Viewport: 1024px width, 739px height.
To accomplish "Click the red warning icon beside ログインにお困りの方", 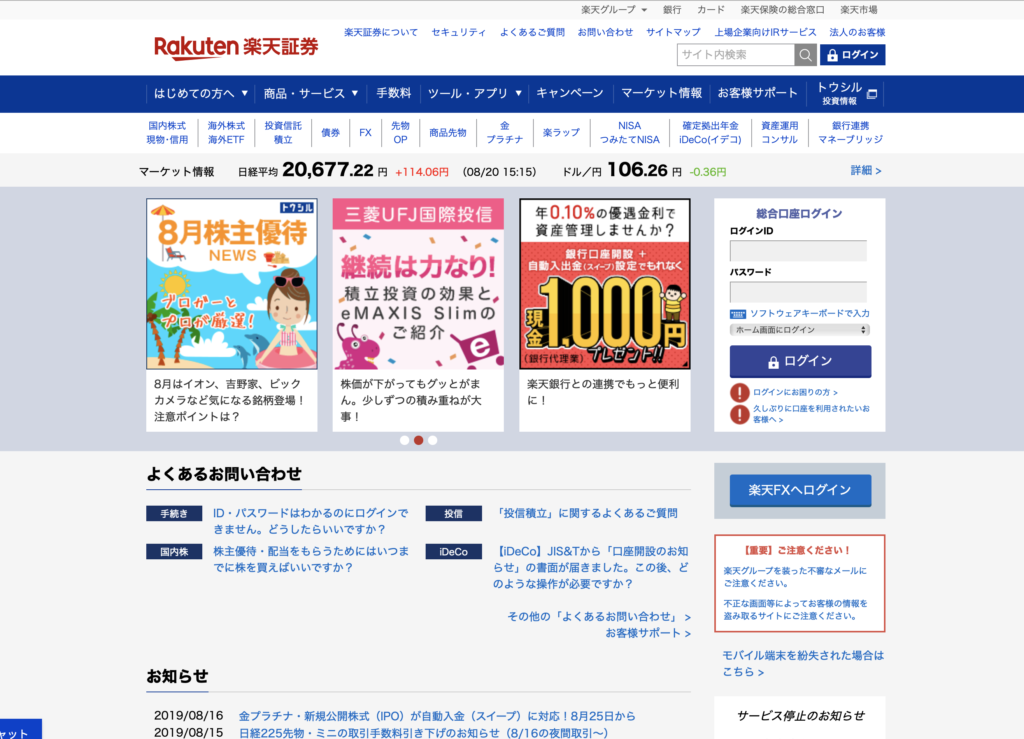I will click(x=739, y=392).
